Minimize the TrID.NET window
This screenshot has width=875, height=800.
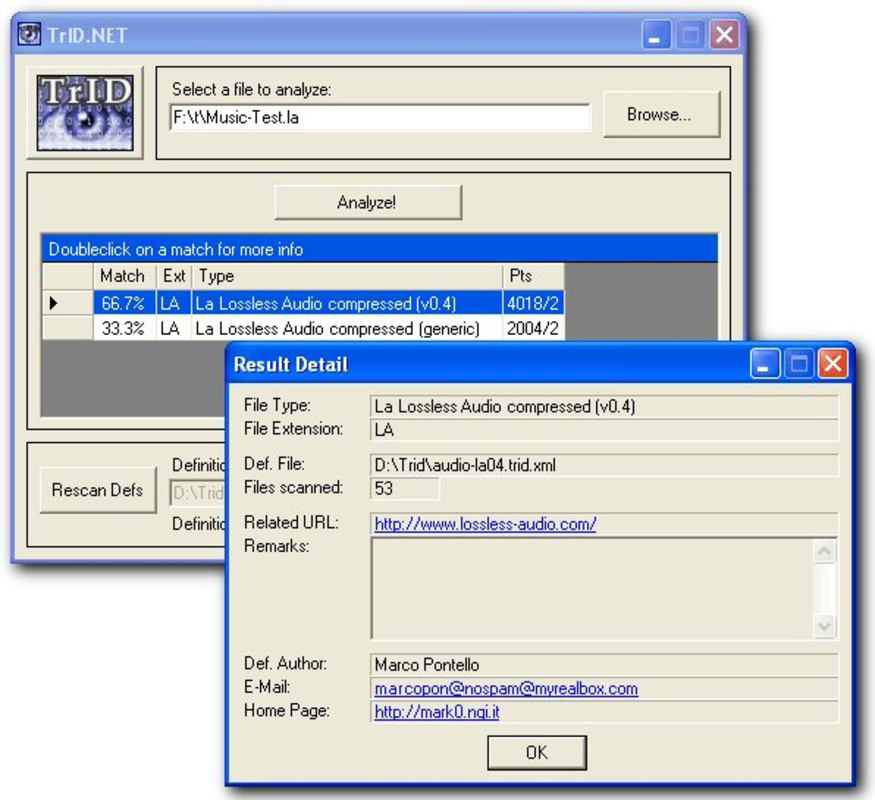pos(656,35)
